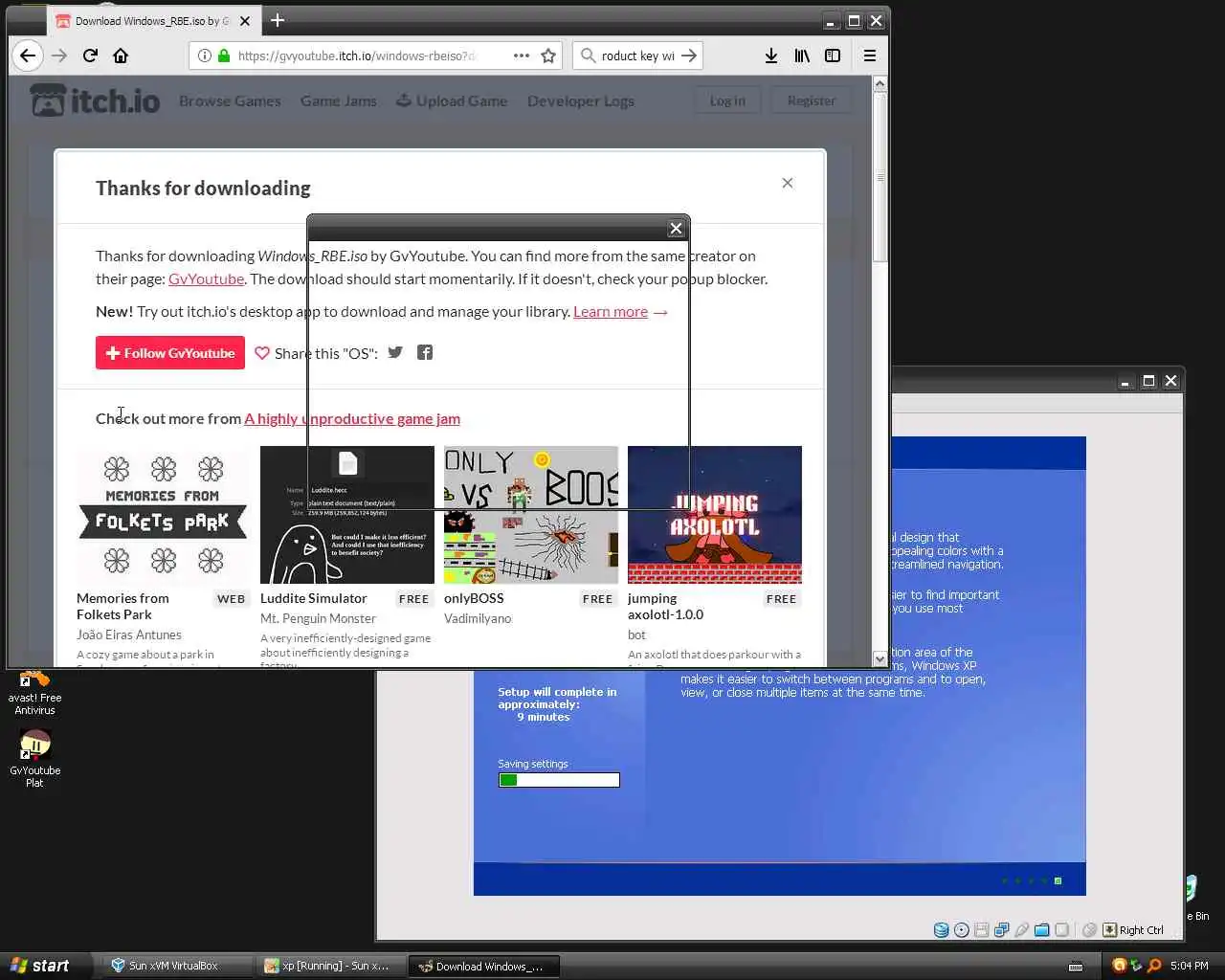Viewport: 1225px width, 980px height.
Task: Open page actions three-dot menu
Action: [522, 56]
